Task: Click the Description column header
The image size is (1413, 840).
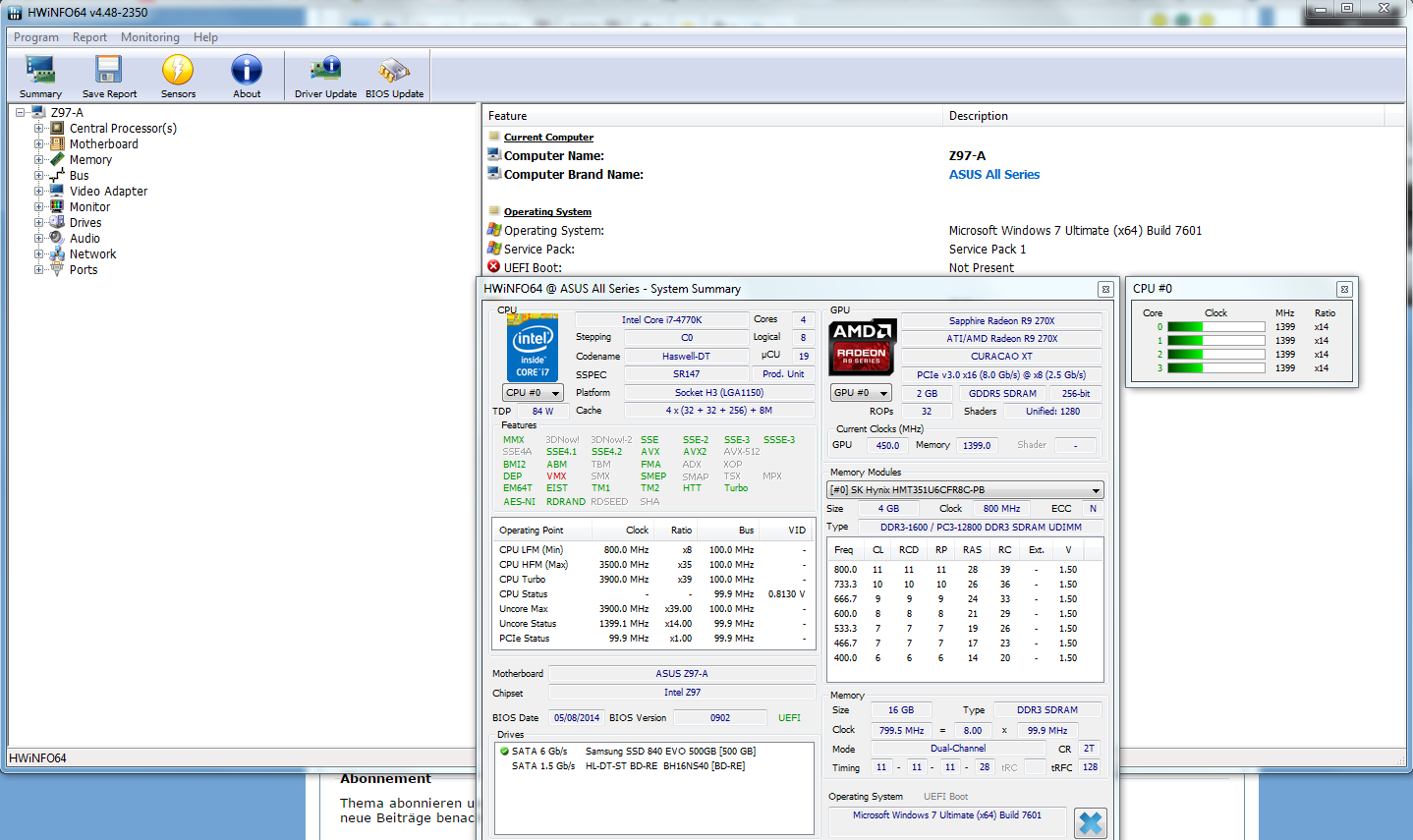Action: click(x=1163, y=116)
